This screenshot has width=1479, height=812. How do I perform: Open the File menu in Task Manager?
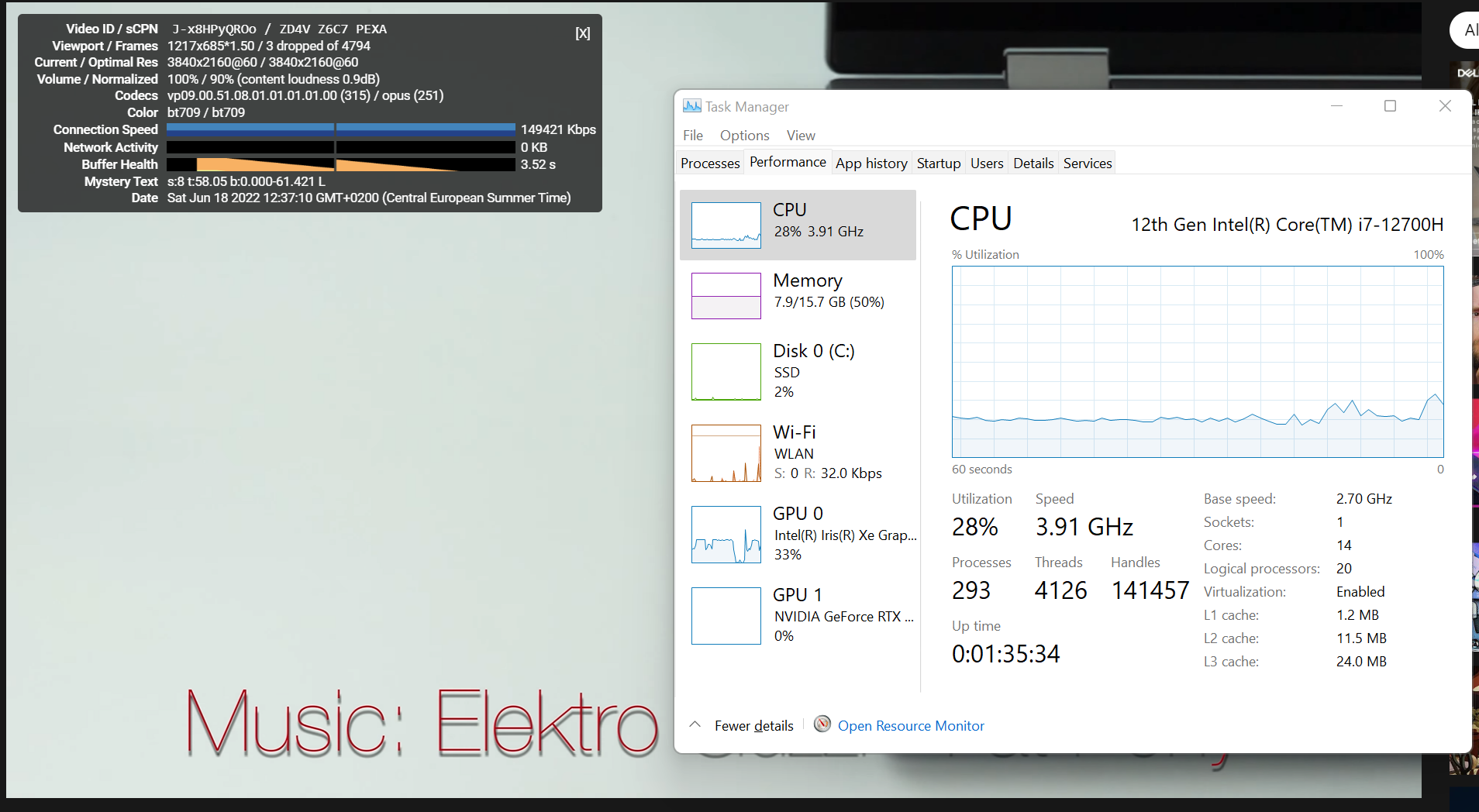pyautogui.click(x=693, y=136)
